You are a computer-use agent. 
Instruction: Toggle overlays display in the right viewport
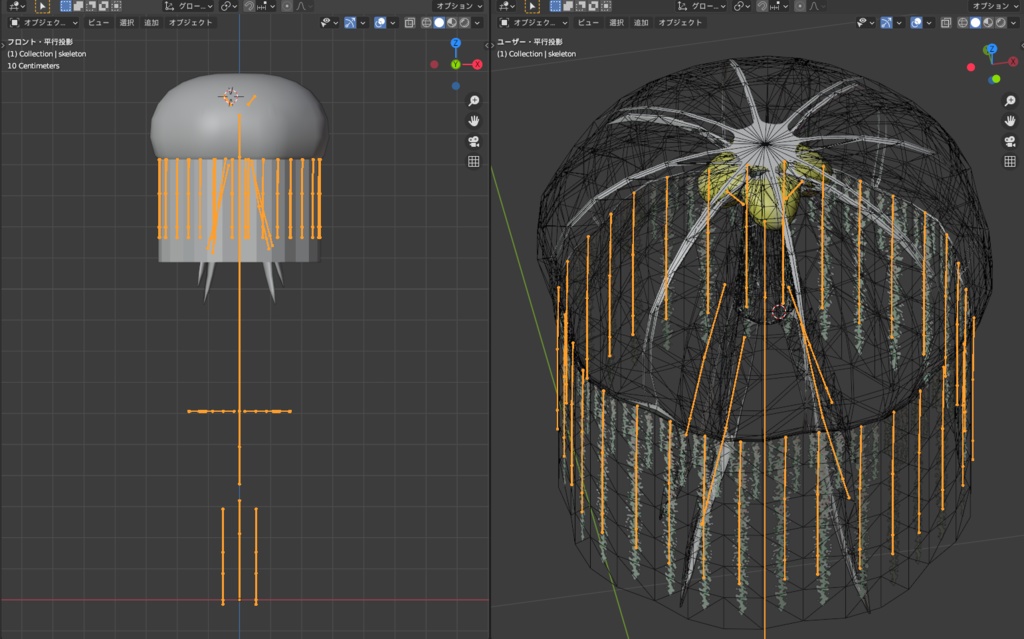tap(915, 22)
